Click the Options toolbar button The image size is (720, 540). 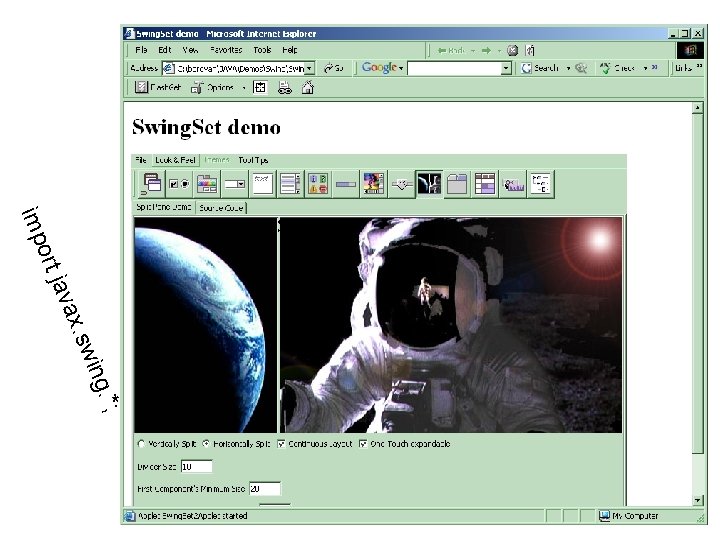click(x=213, y=87)
